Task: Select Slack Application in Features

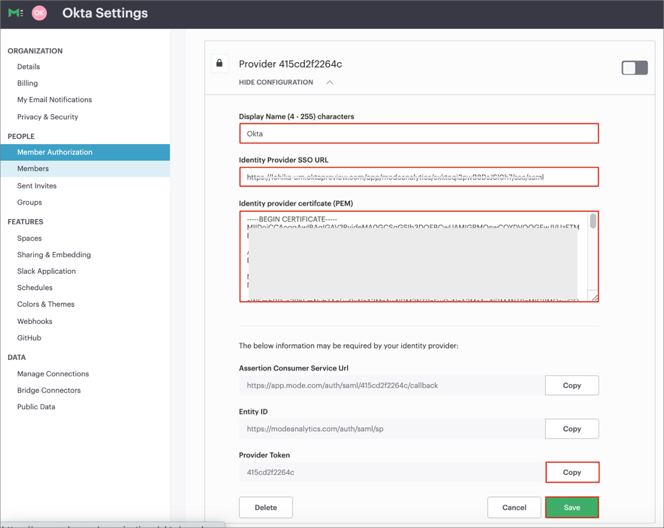Action: click(x=46, y=271)
